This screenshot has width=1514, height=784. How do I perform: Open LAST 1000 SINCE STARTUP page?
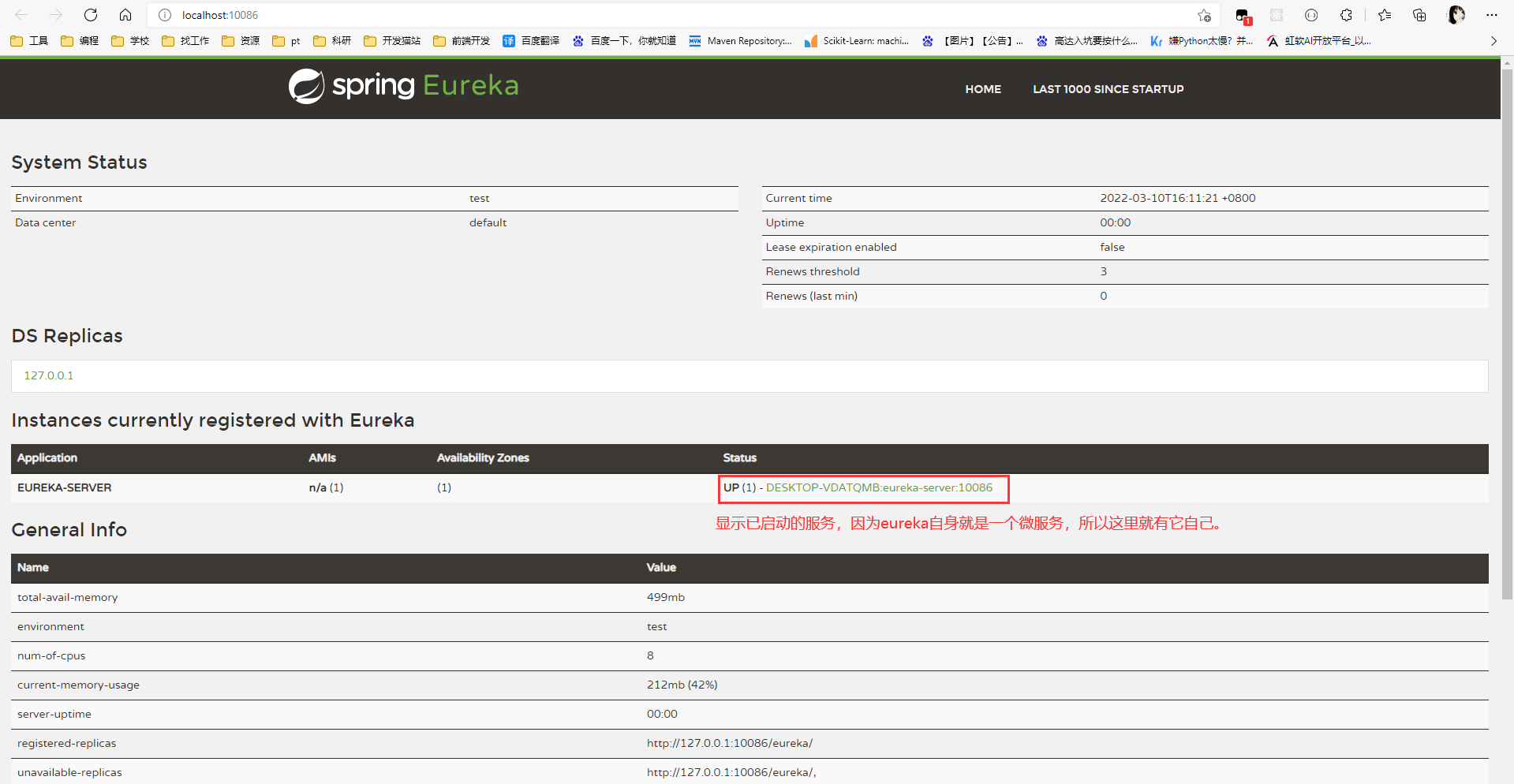click(x=1108, y=89)
